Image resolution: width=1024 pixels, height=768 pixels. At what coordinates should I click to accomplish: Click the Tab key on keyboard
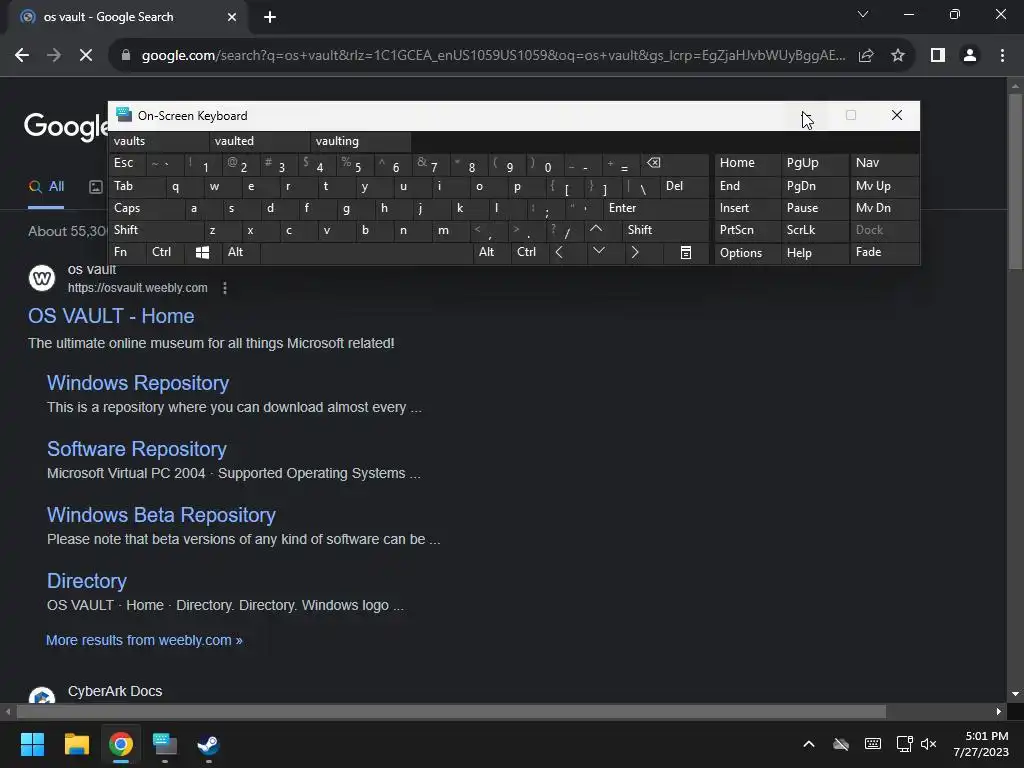click(136, 186)
